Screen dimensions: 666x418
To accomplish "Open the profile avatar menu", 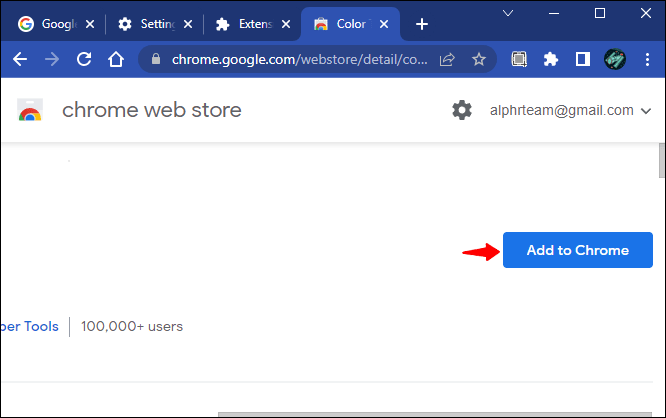I will [x=615, y=59].
